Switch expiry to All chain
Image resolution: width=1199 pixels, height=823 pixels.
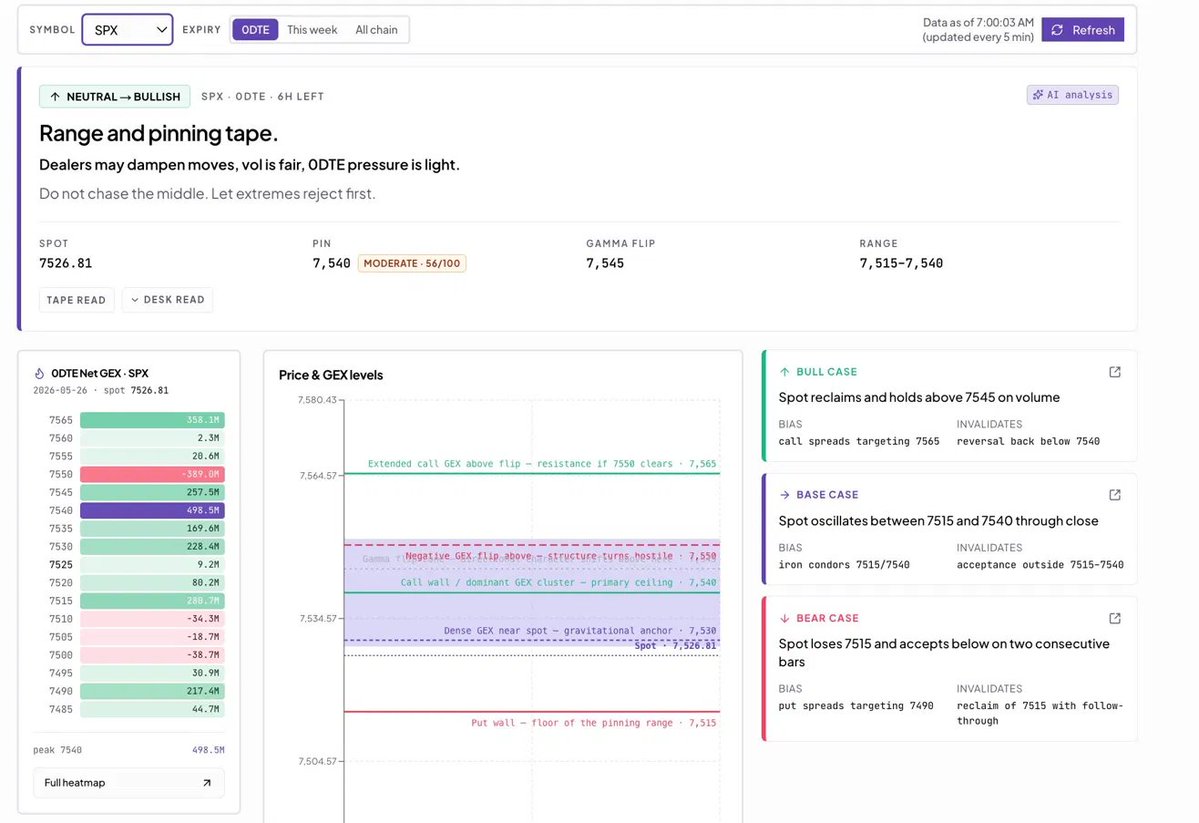(x=376, y=30)
